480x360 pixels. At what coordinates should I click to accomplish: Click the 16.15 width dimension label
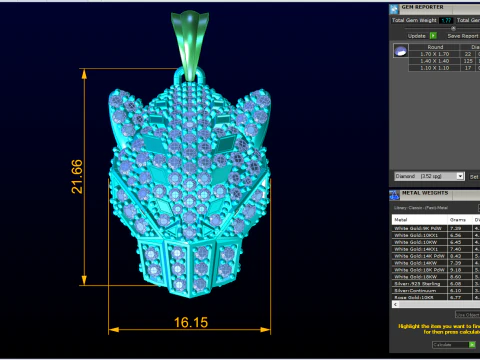tap(191, 322)
